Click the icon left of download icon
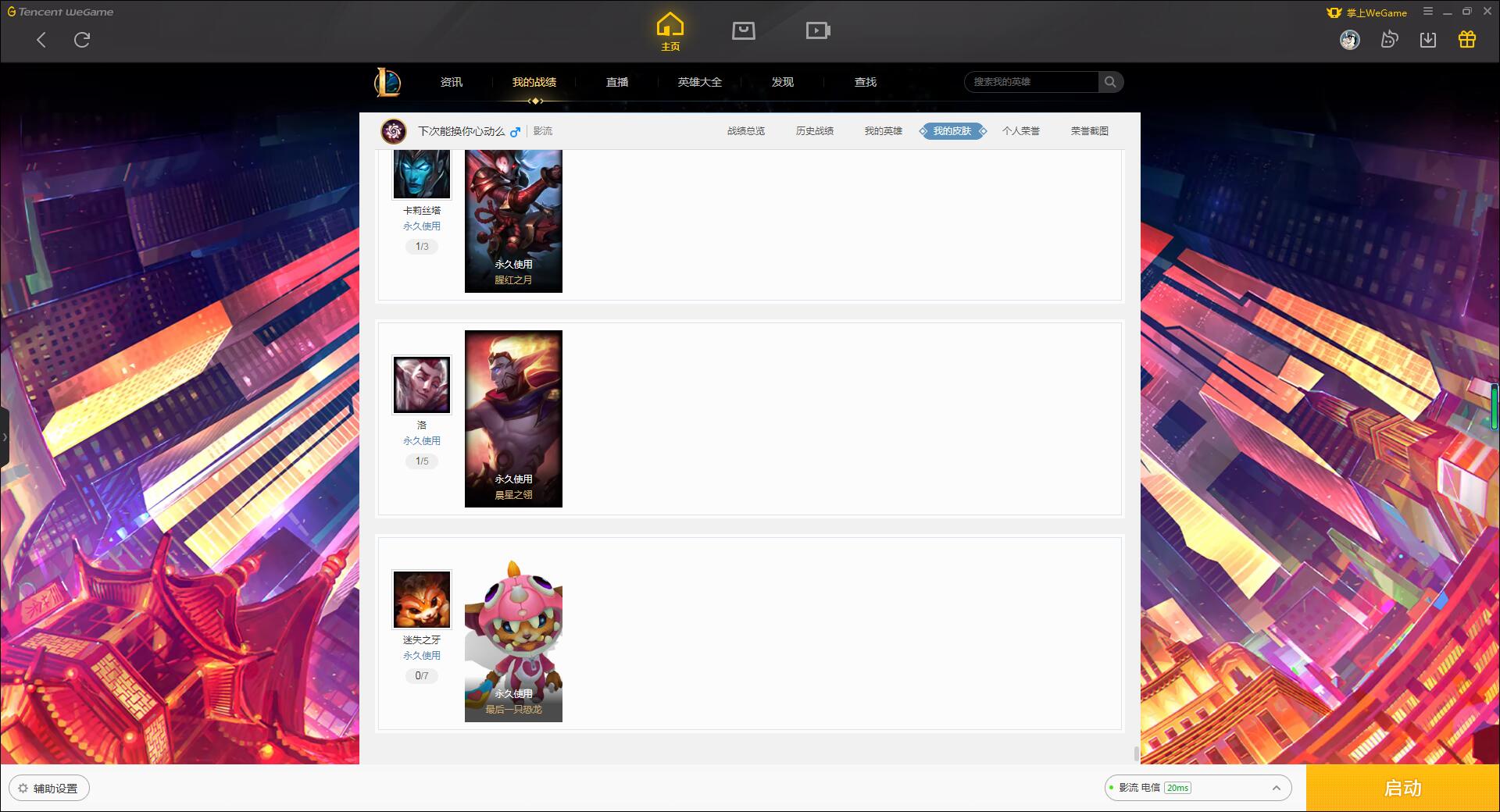Viewport: 1500px width, 812px height. pos(1389,40)
